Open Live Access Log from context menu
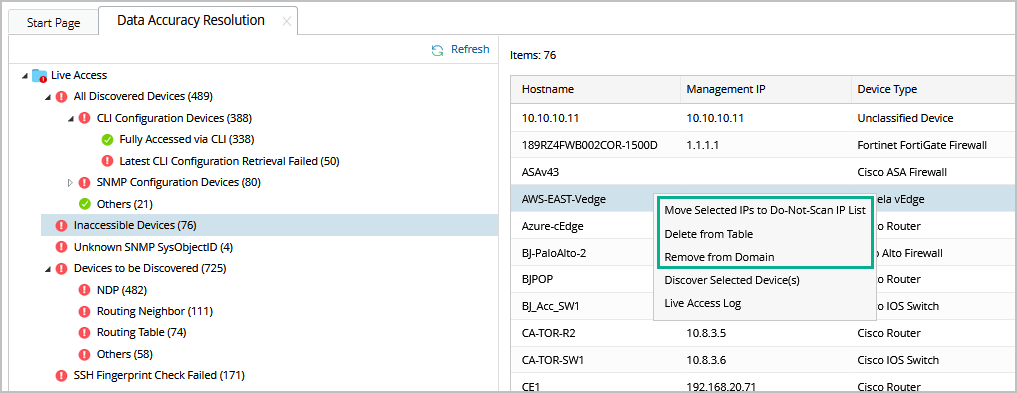 [702, 303]
